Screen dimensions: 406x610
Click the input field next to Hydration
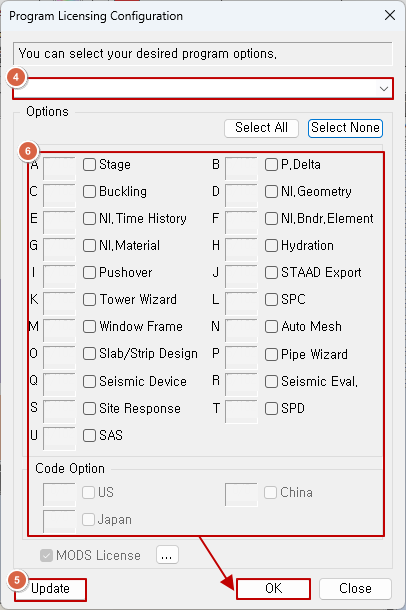241,249
